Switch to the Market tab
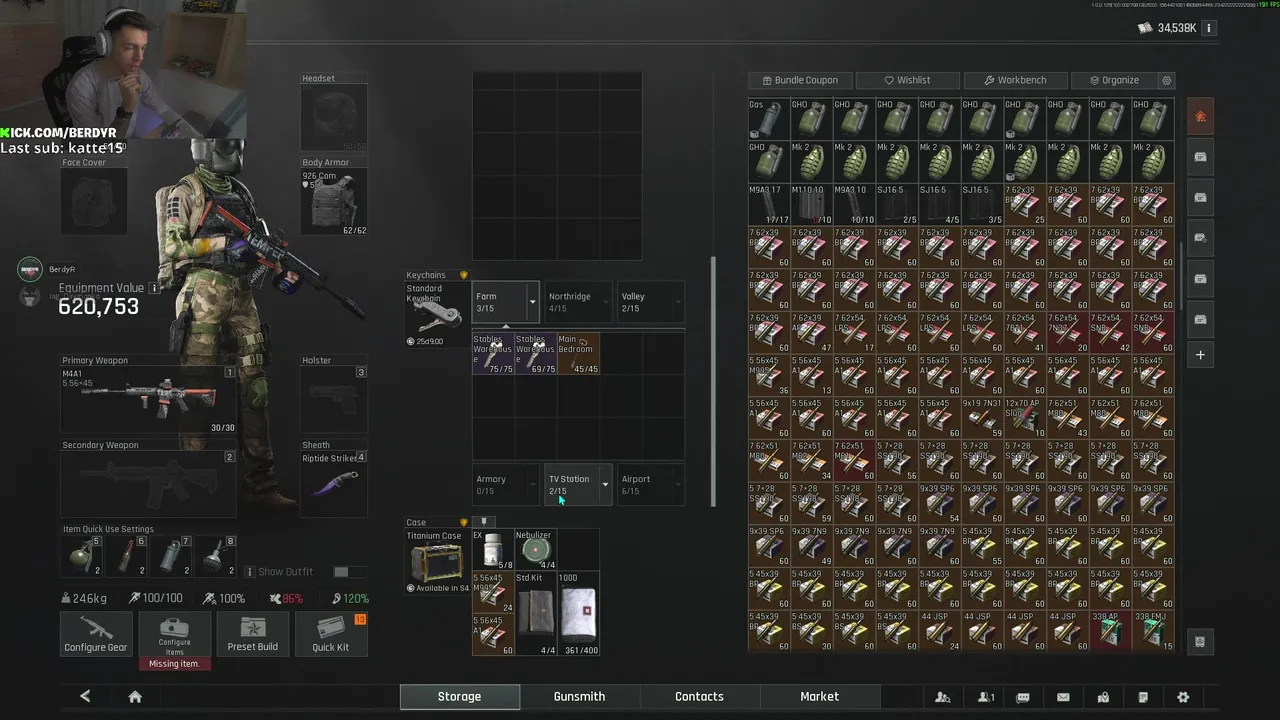This screenshot has width=1280, height=720. click(x=820, y=697)
